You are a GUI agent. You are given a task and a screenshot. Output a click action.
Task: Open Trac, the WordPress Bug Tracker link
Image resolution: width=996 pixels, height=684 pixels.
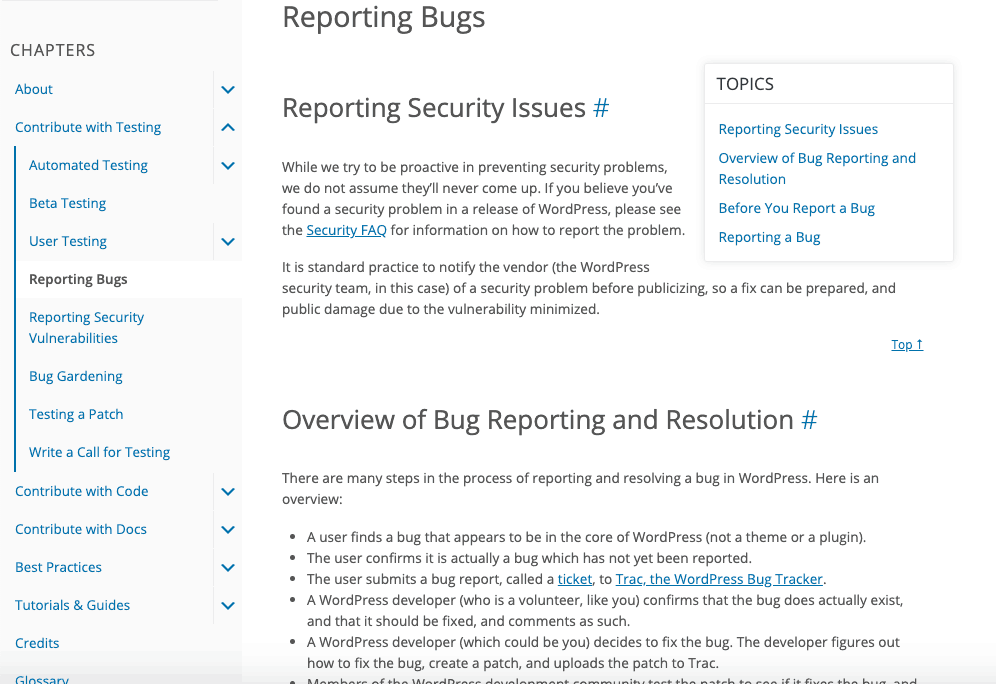pos(719,579)
